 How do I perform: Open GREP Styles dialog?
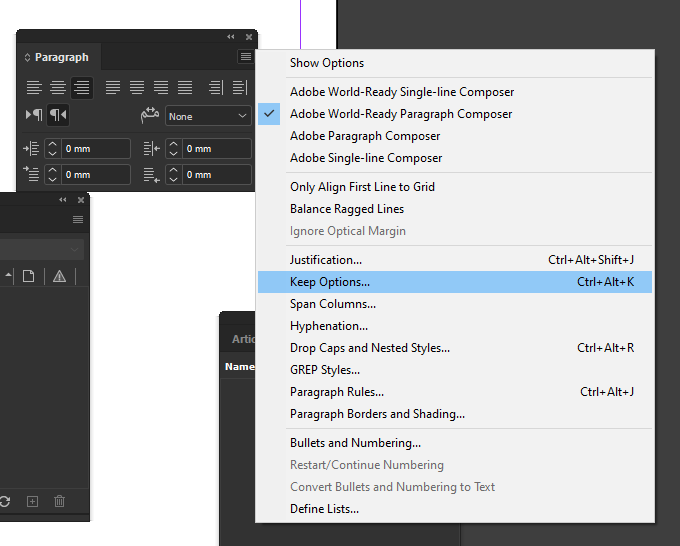[455, 370]
